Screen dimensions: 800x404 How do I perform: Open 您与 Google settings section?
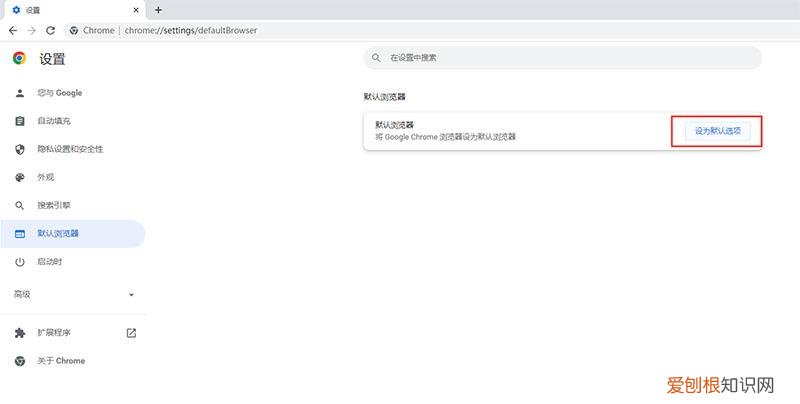coord(72,93)
